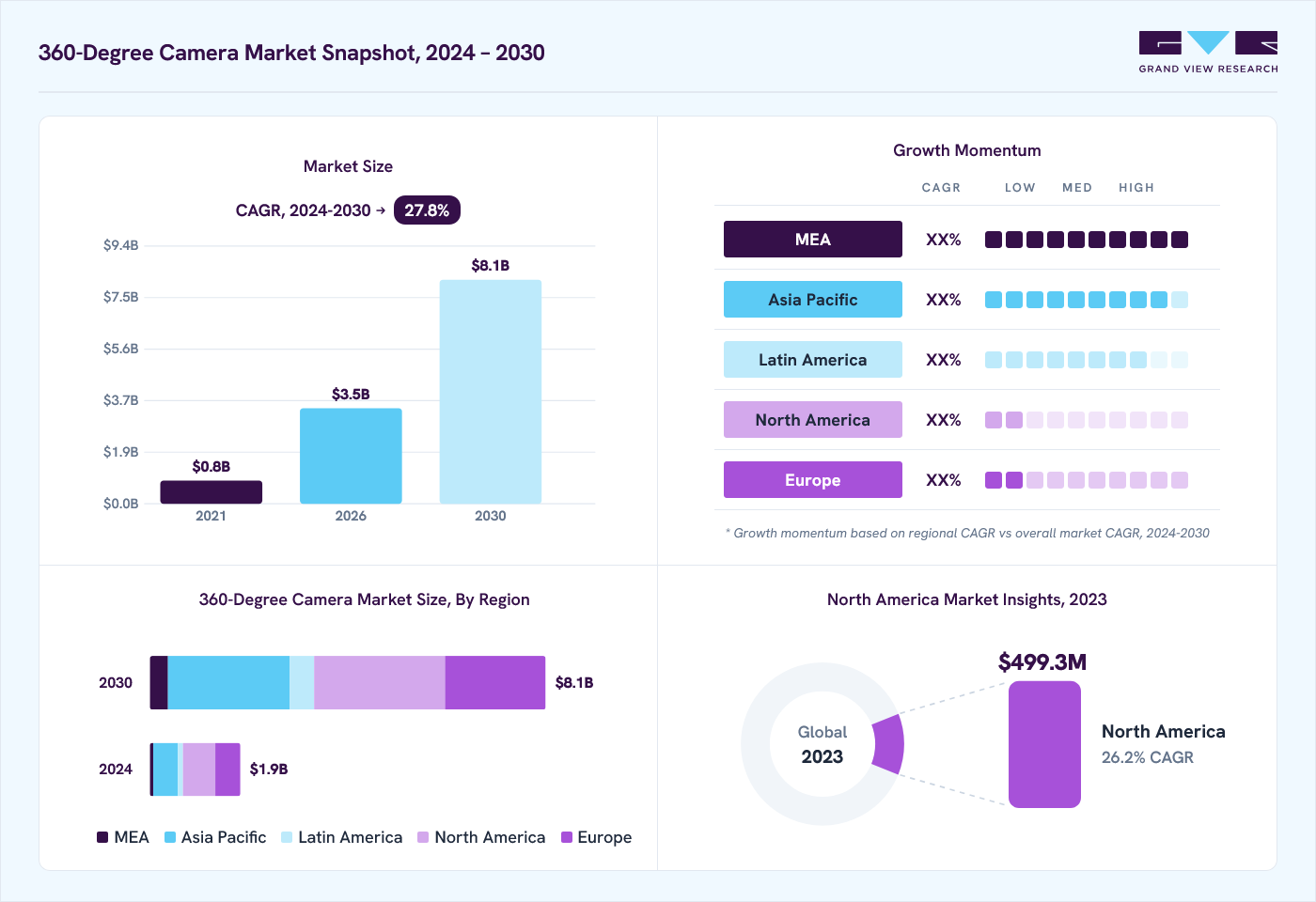Click the Asia Pacific region label button
This screenshot has width=1316, height=902.
tap(813, 300)
